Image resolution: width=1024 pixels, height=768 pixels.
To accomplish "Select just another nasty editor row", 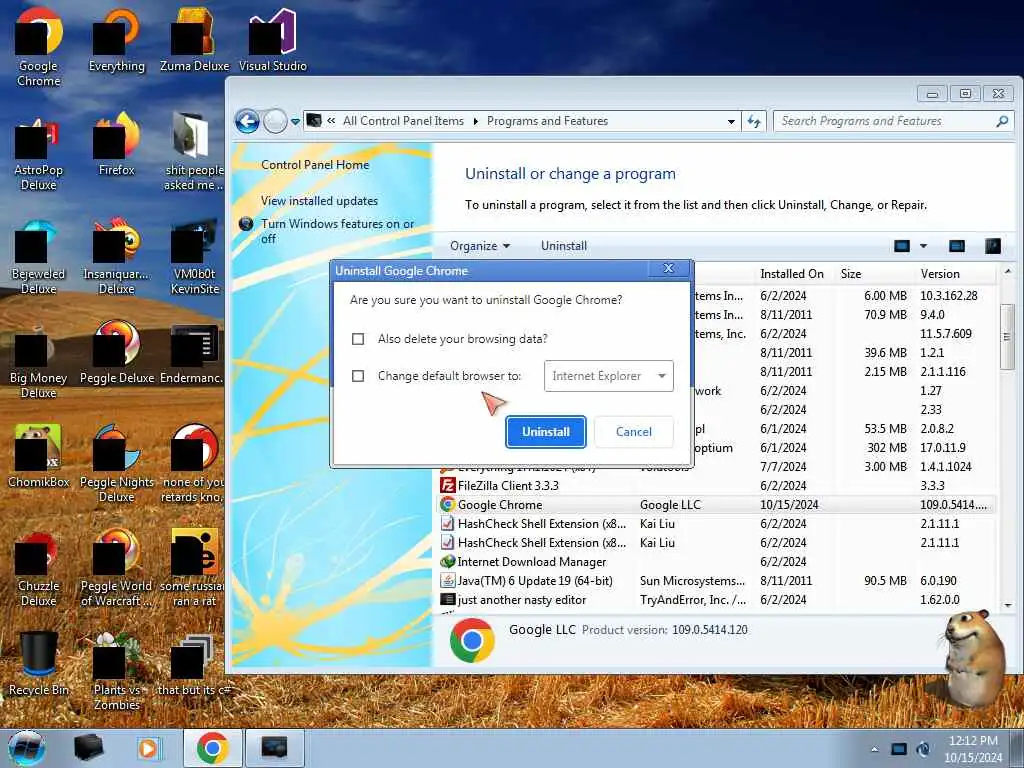I will coord(717,600).
